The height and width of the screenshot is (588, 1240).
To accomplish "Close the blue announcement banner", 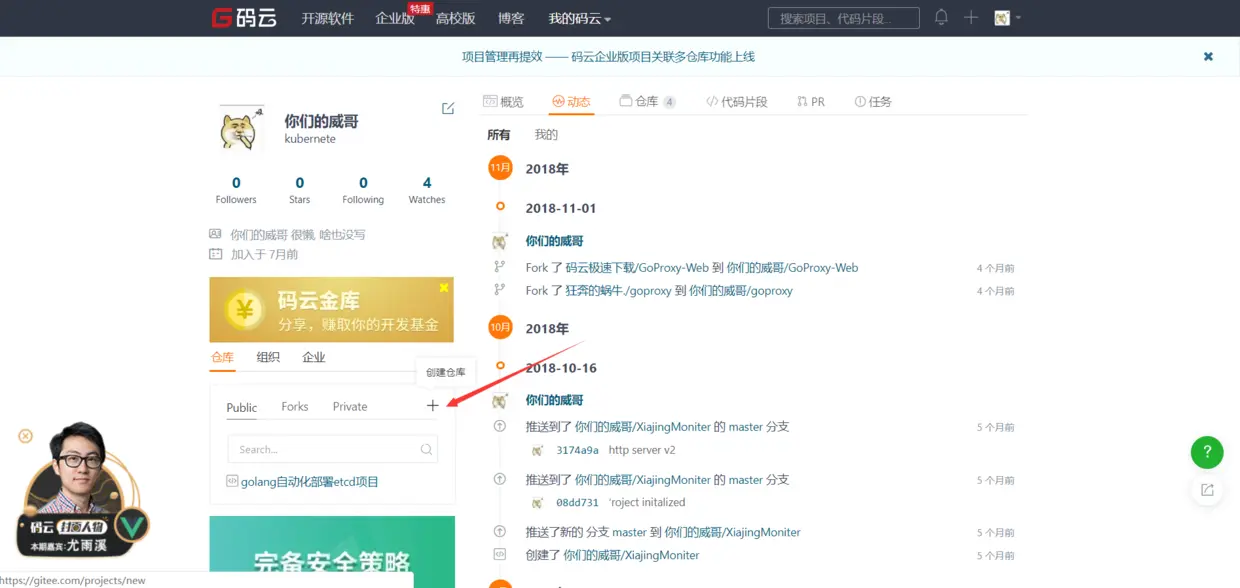I will (1208, 57).
